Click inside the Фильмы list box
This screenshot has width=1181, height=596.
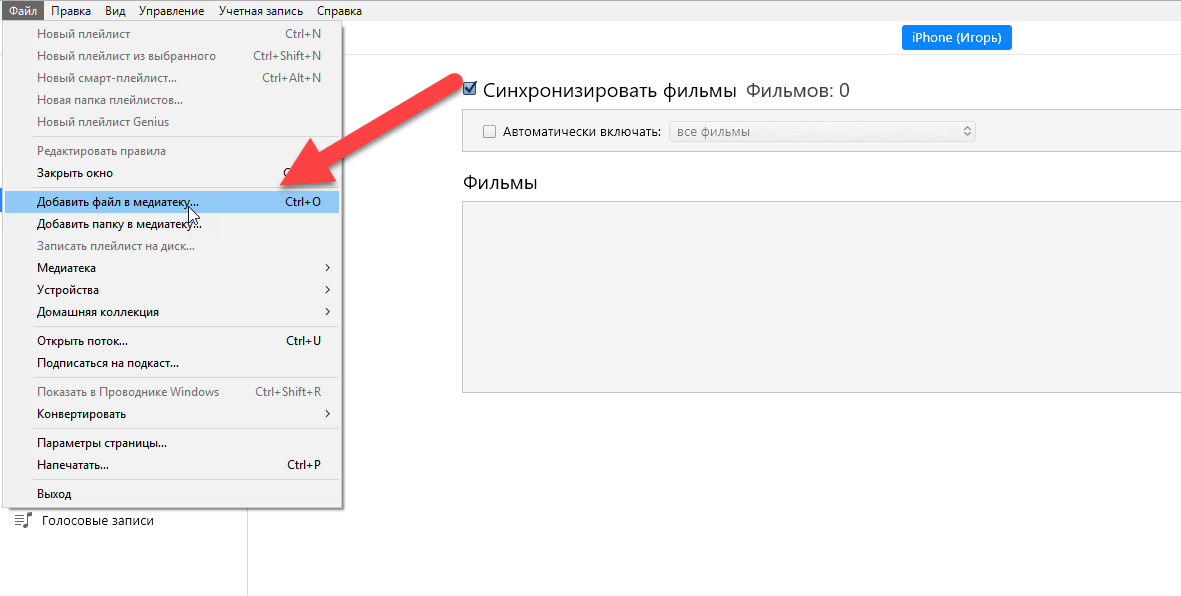coord(821,297)
